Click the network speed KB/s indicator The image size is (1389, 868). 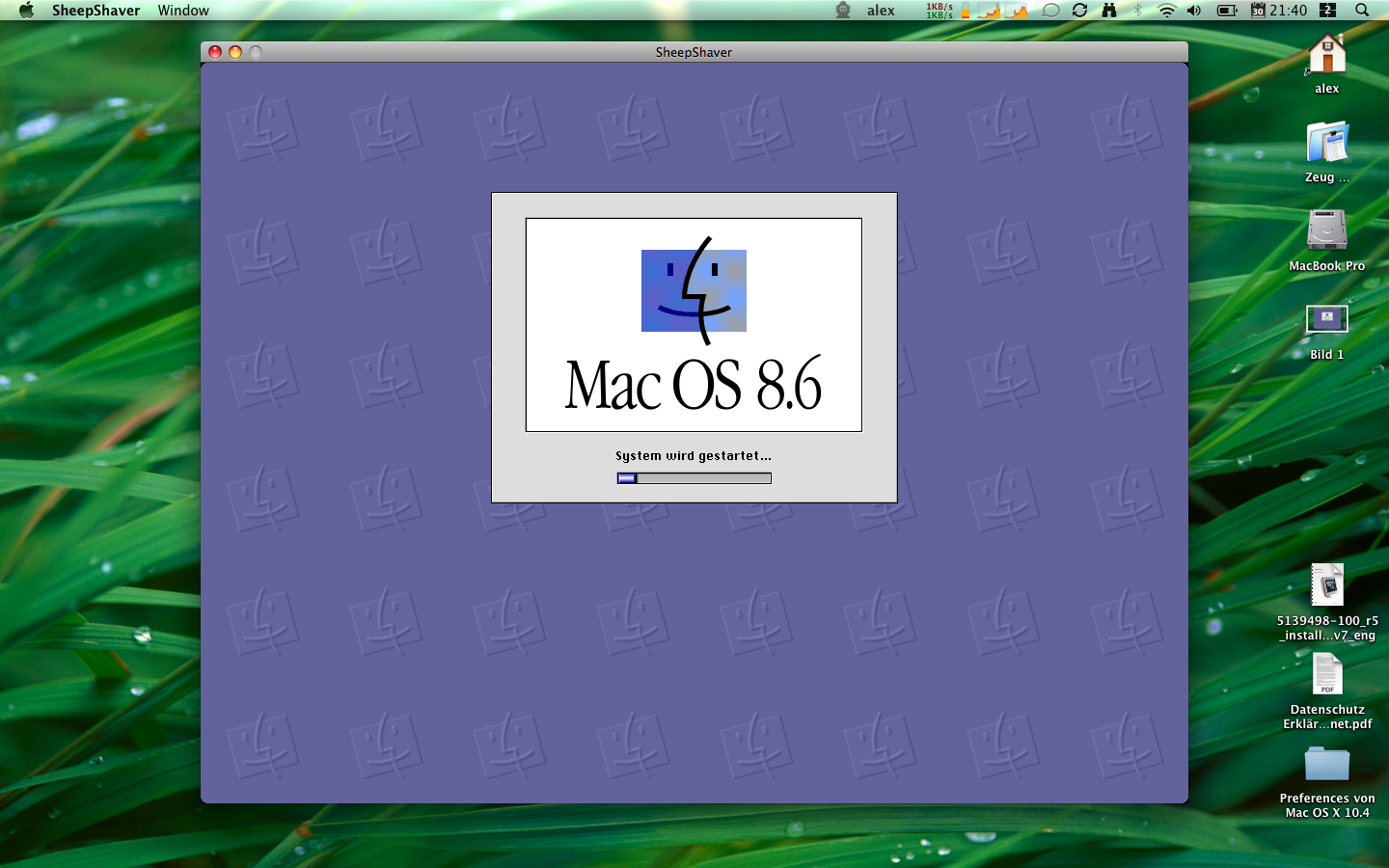click(x=940, y=11)
